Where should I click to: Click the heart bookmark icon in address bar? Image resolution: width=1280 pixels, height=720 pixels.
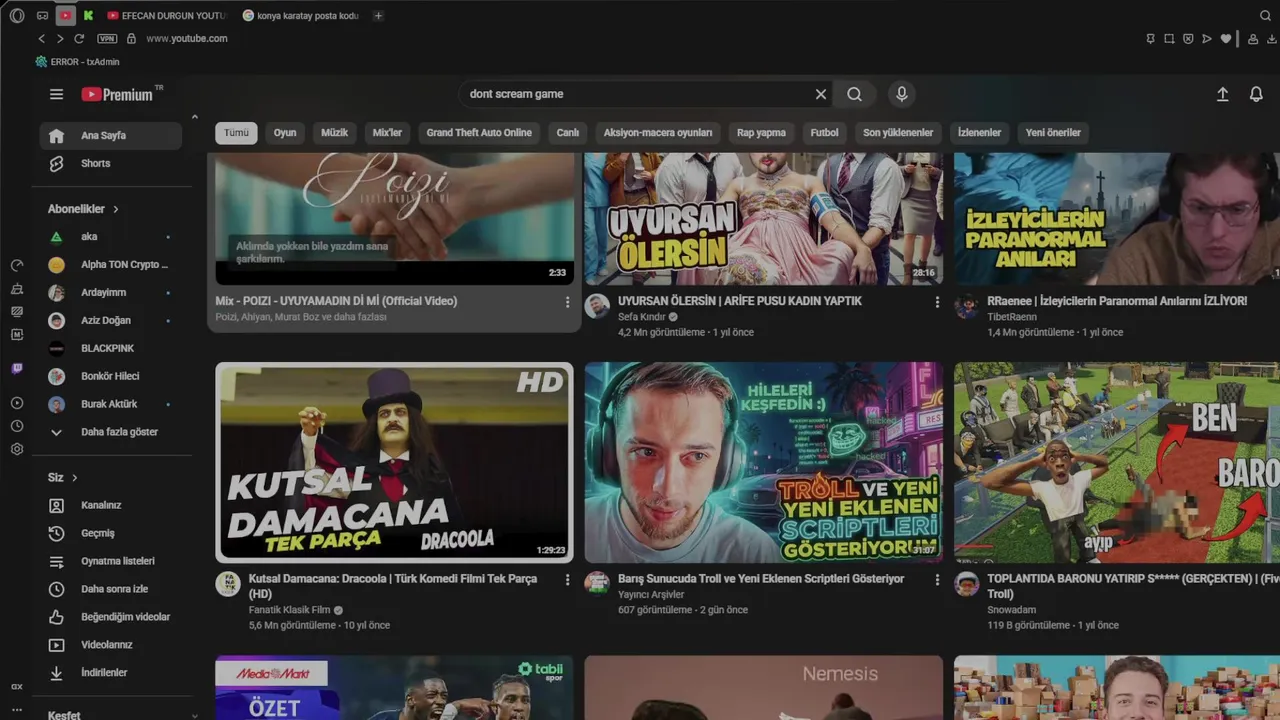pyautogui.click(x=1226, y=39)
